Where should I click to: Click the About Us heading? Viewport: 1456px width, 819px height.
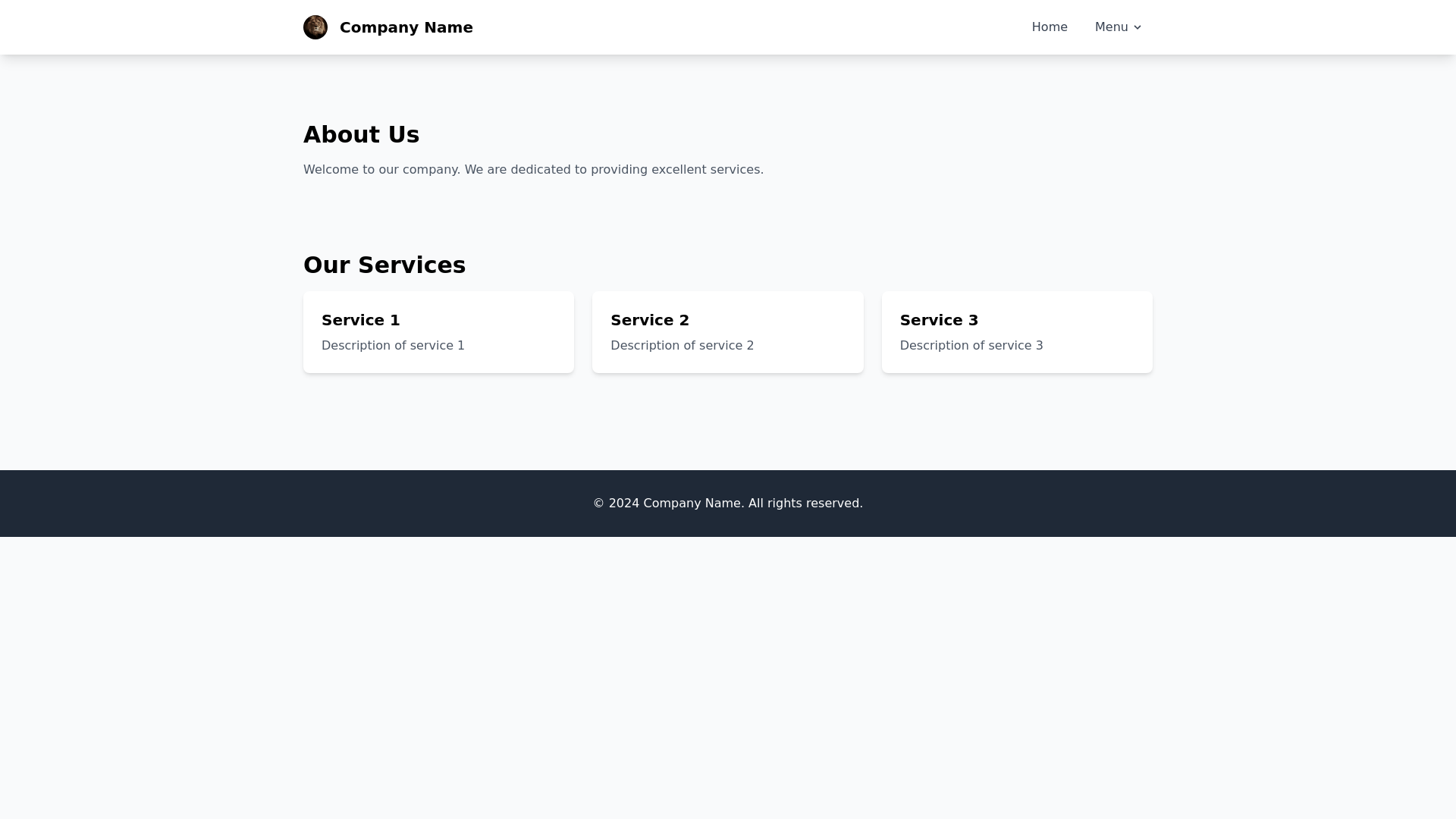pyautogui.click(x=362, y=134)
